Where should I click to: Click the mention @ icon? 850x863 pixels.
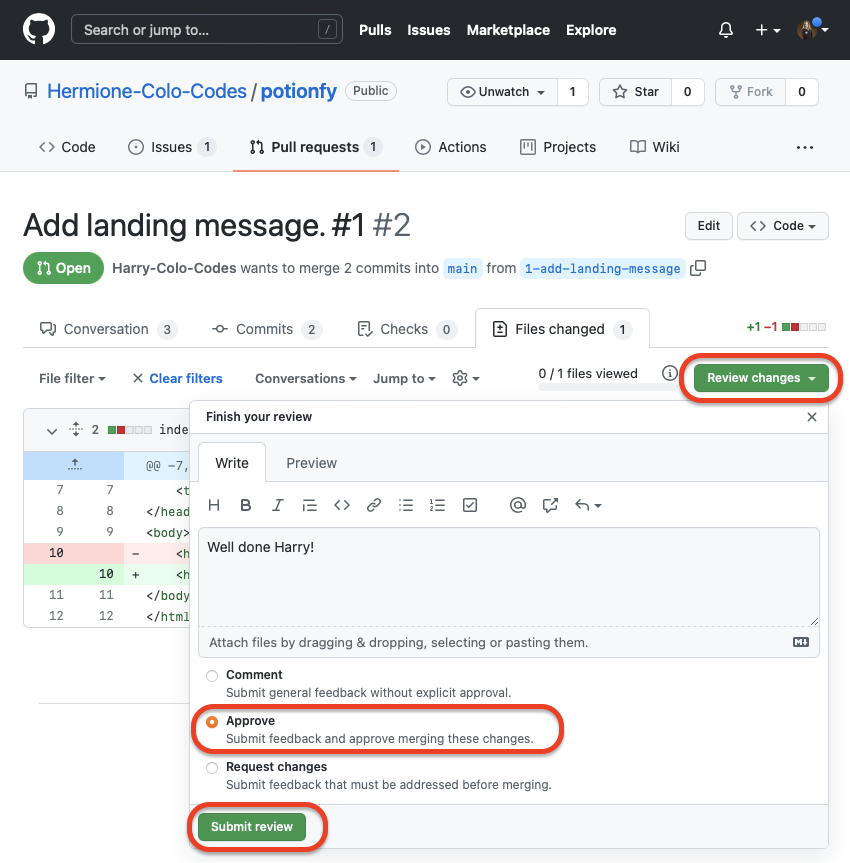click(x=517, y=505)
